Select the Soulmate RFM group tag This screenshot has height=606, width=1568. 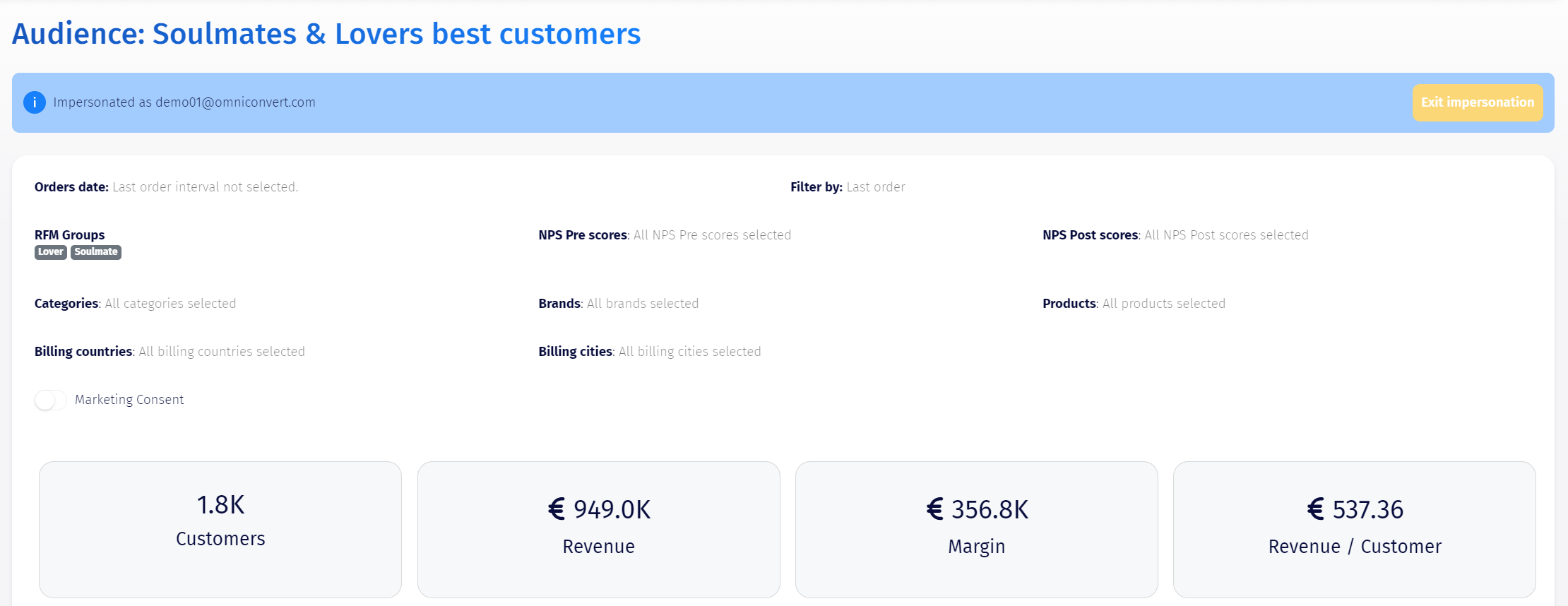96,252
